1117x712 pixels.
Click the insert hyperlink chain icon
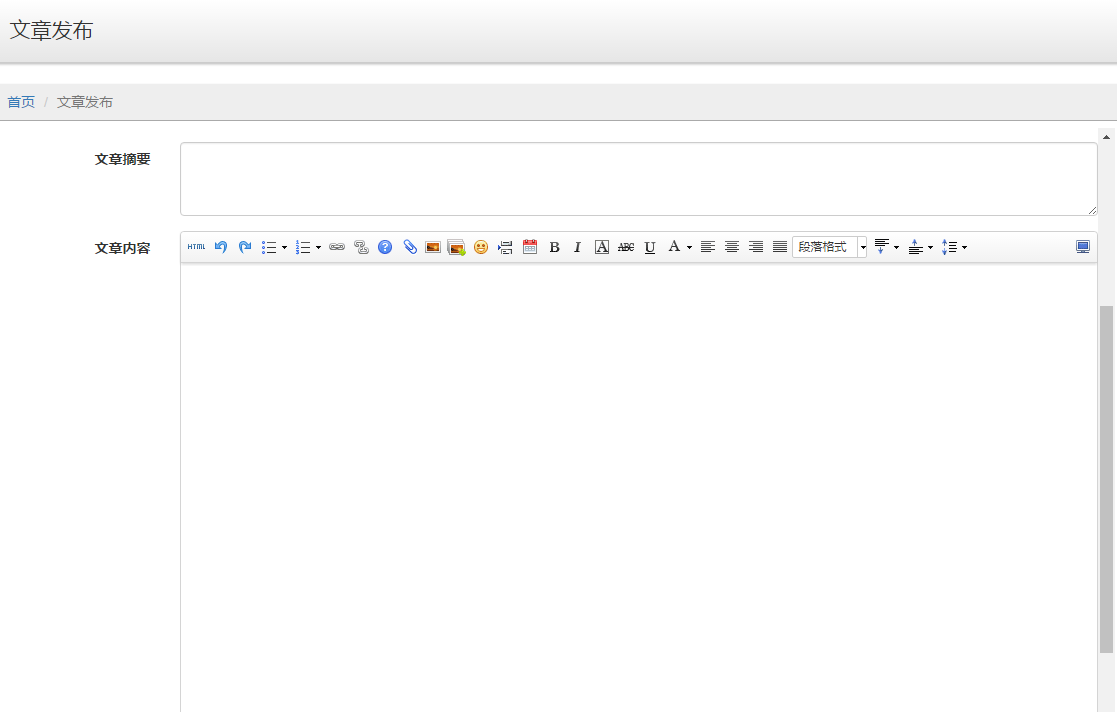337,247
